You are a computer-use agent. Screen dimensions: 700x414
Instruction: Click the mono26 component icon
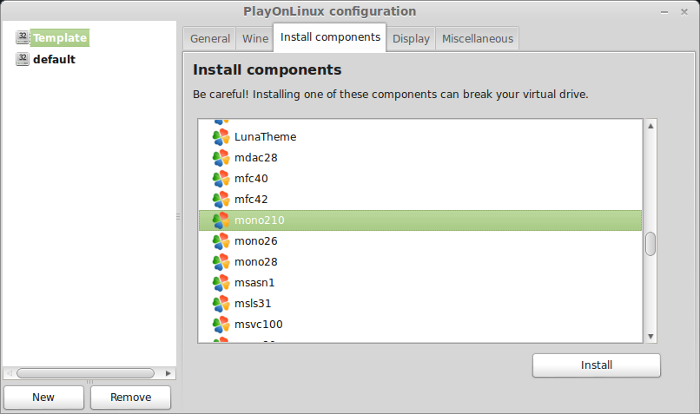click(x=221, y=241)
